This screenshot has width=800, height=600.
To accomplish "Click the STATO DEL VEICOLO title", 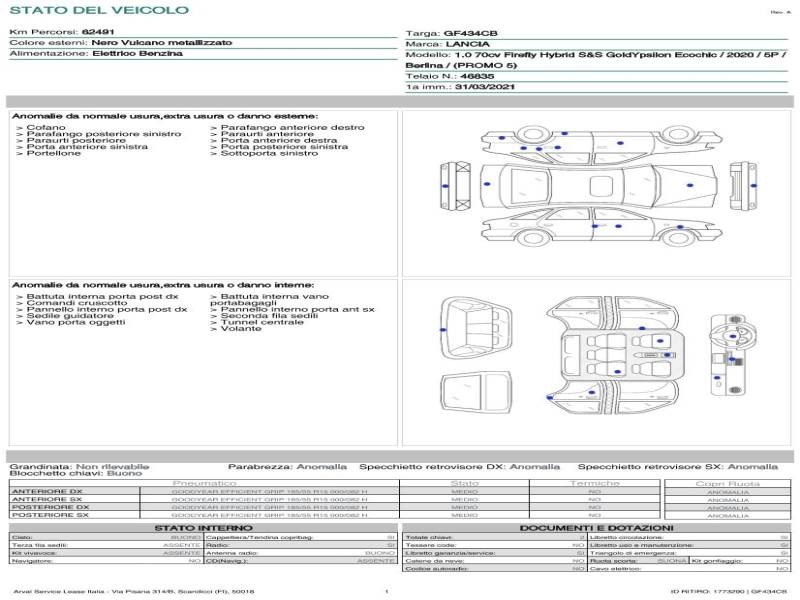I will click(x=99, y=10).
